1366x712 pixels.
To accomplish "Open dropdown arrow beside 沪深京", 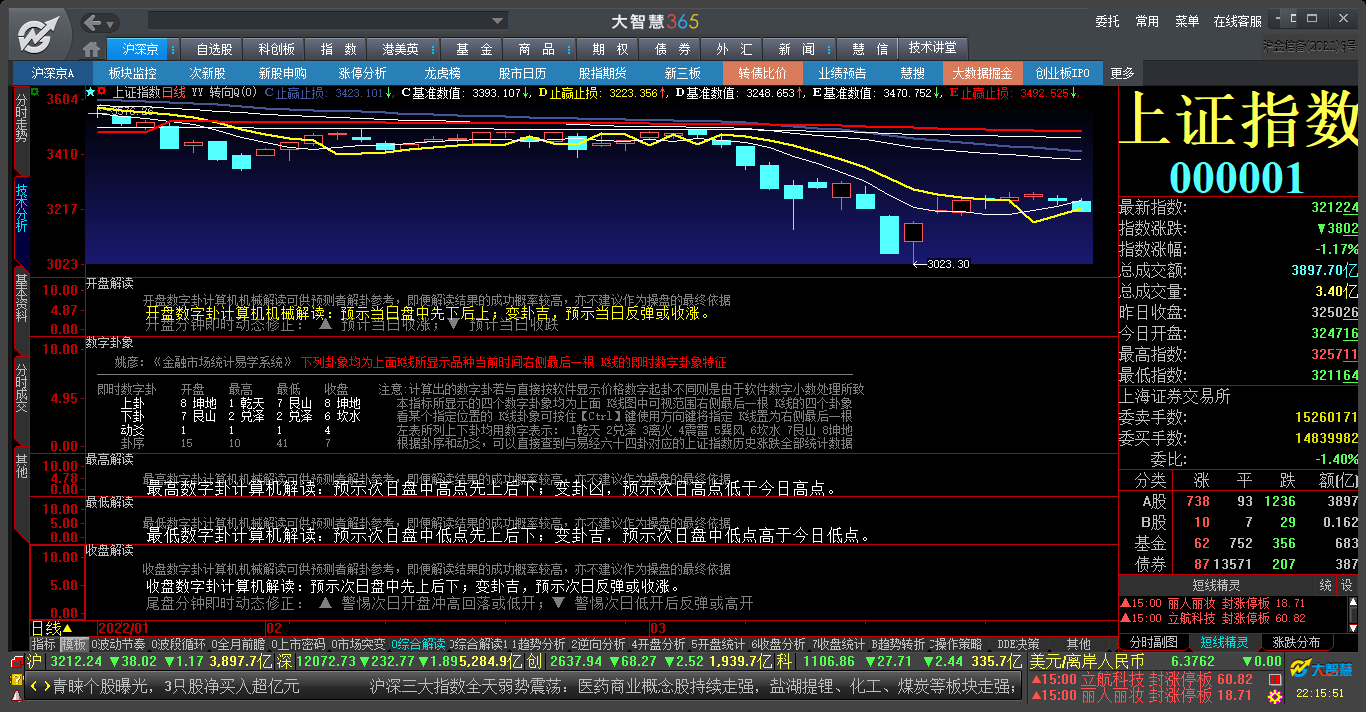I will pyautogui.click(x=173, y=49).
